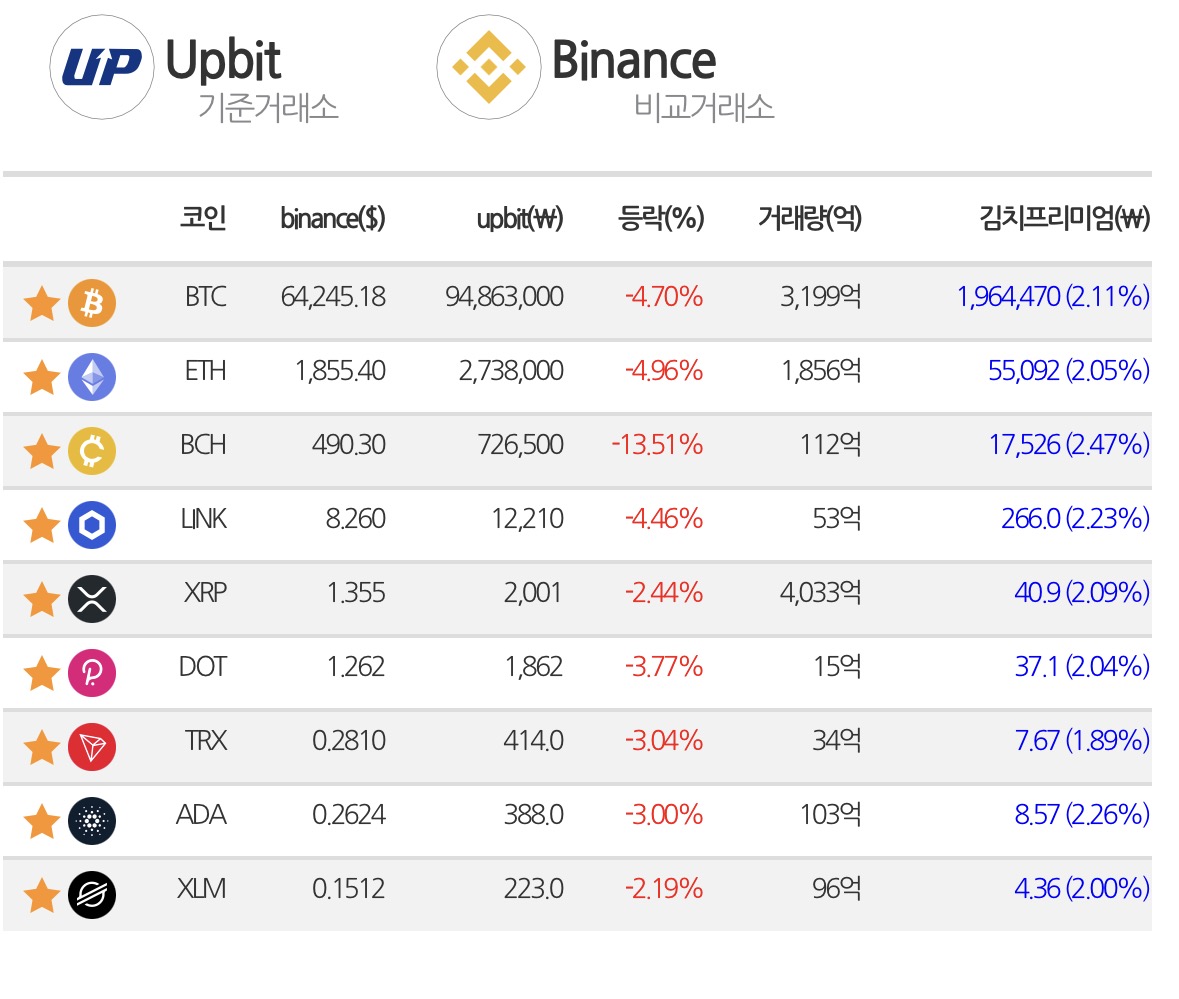Sort by the 등락(%) column header
This screenshot has height=999, width=1179.
[x=661, y=218]
